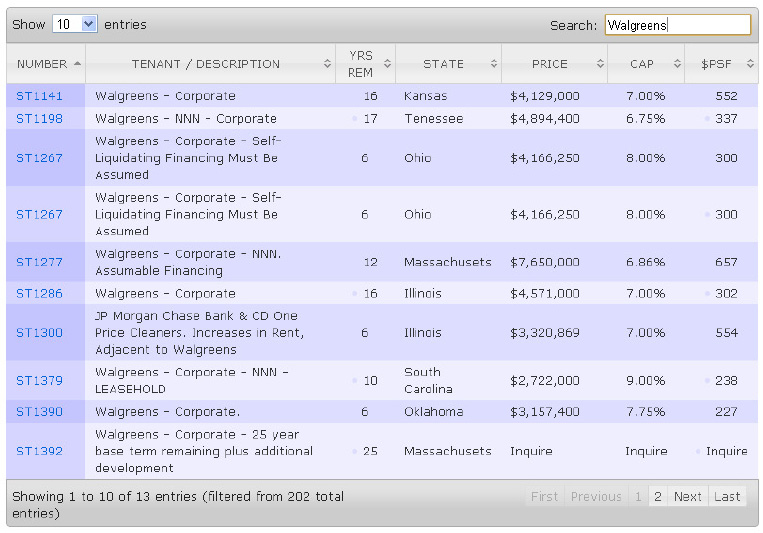Screen dimensions: 763x533
Task: Click the 9.00% cap value
Action: (x=646, y=380)
